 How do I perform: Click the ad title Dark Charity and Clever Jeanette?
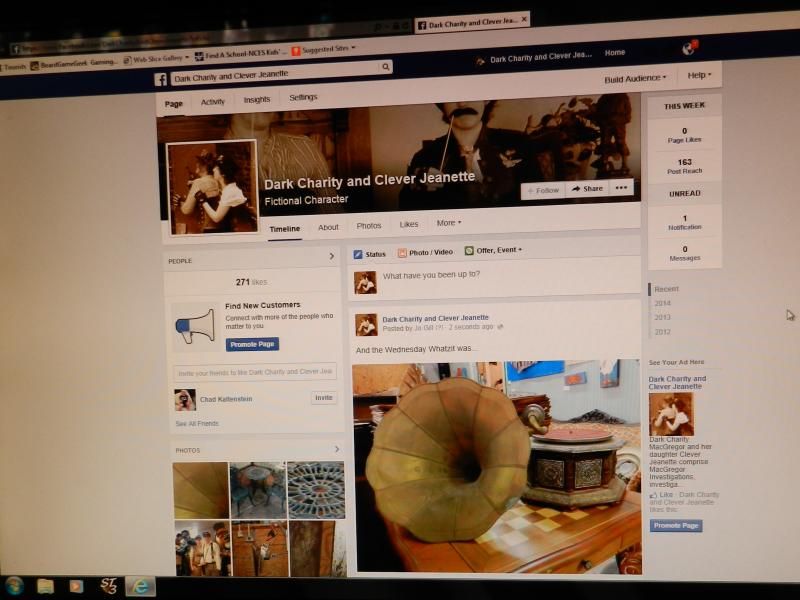point(677,383)
